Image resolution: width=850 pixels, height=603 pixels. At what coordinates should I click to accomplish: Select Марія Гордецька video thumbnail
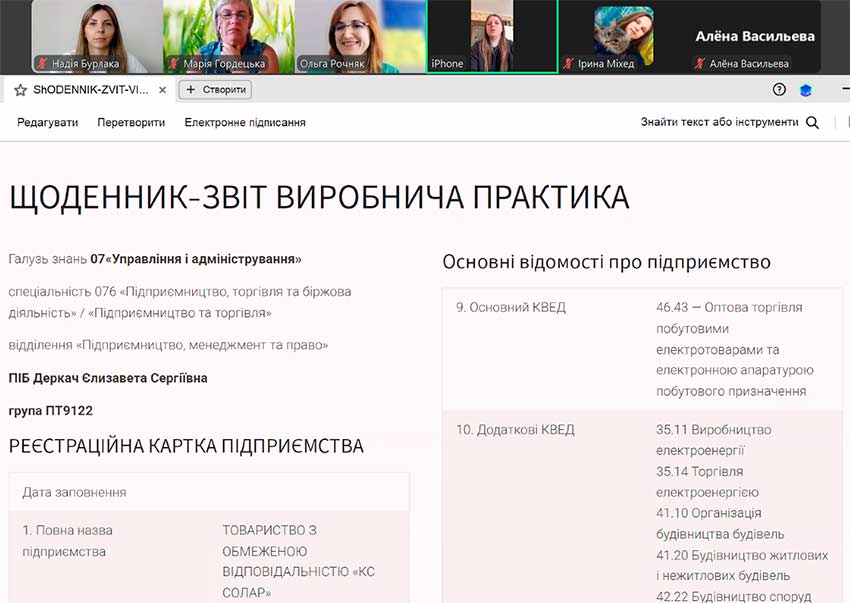(228, 36)
